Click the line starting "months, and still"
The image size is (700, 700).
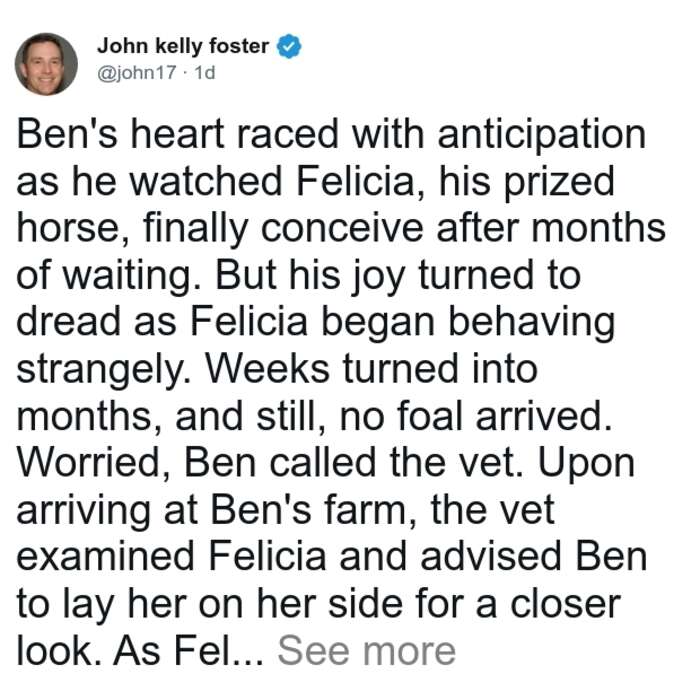coord(314,417)
